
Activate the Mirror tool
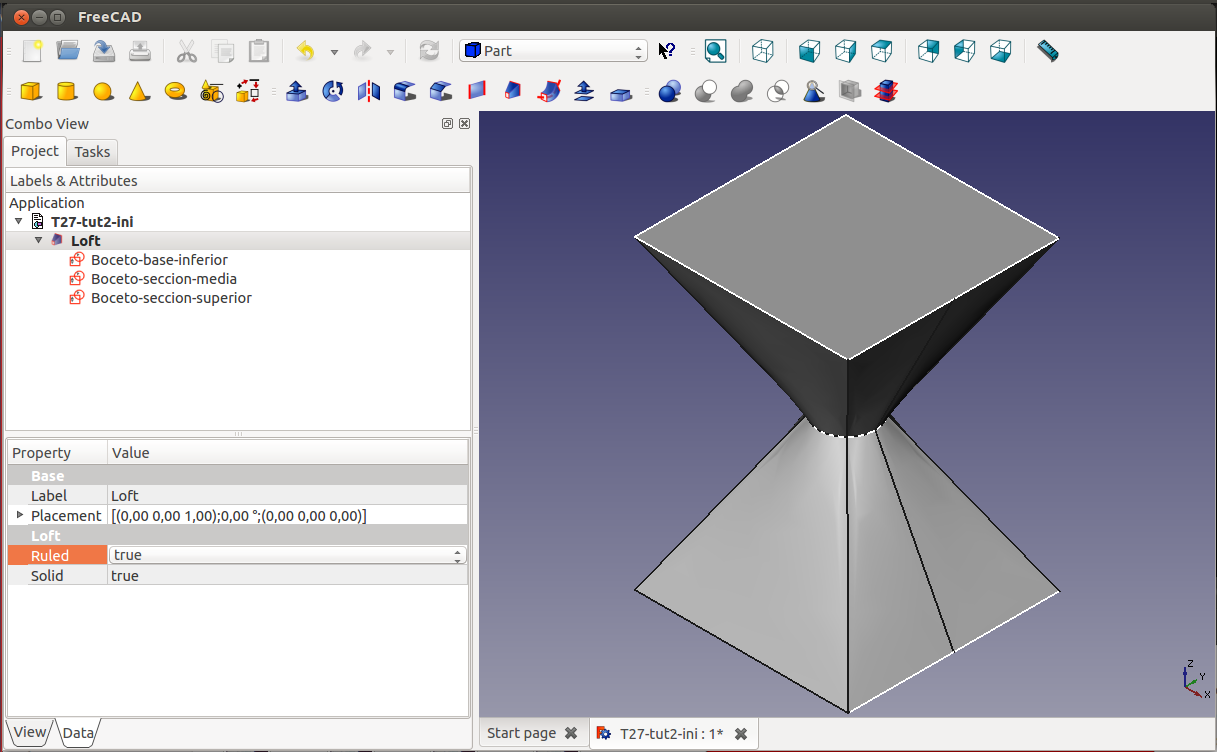coord(369,91)
